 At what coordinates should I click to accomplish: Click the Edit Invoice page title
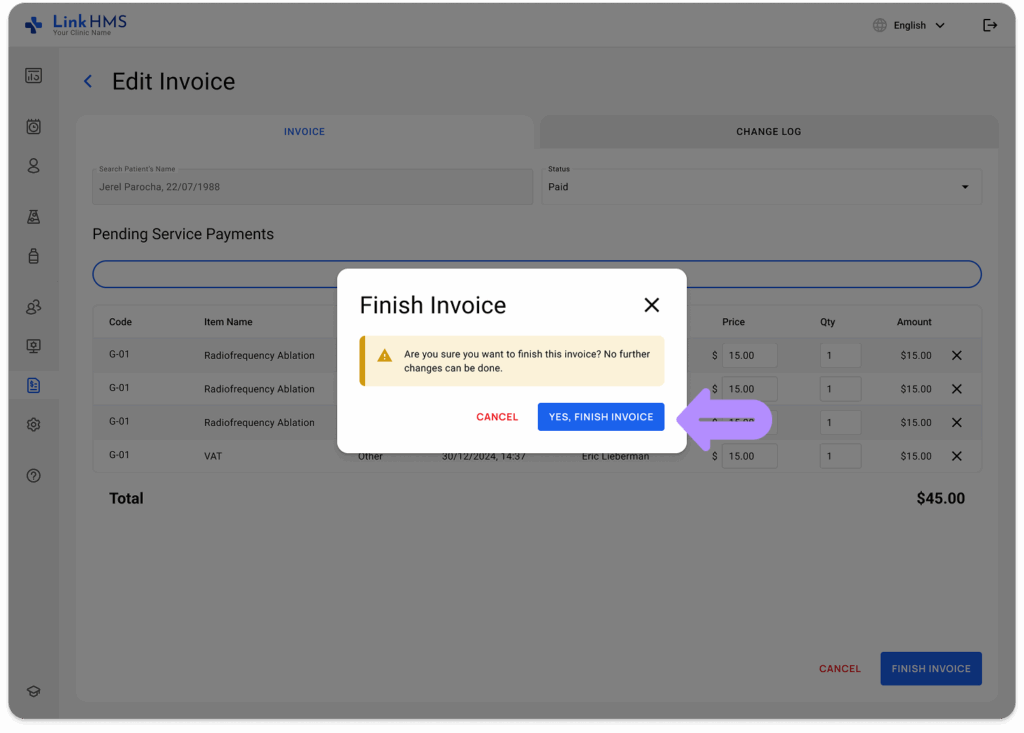tap(173, 82)
